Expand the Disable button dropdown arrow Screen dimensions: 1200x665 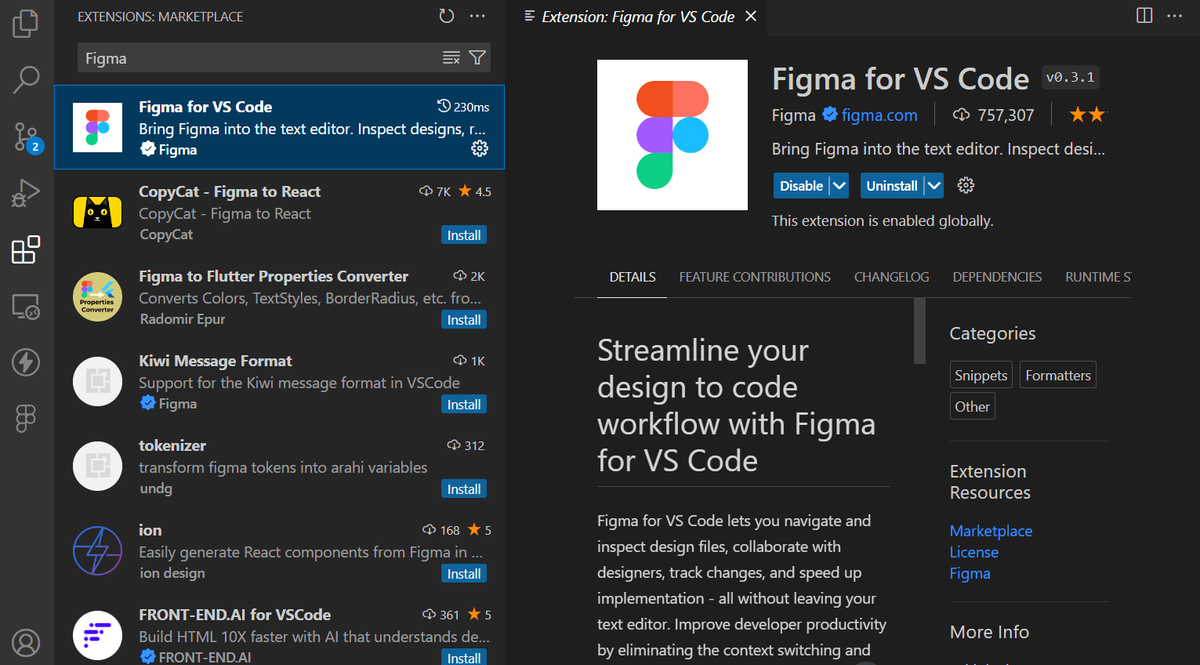point(839,186)
